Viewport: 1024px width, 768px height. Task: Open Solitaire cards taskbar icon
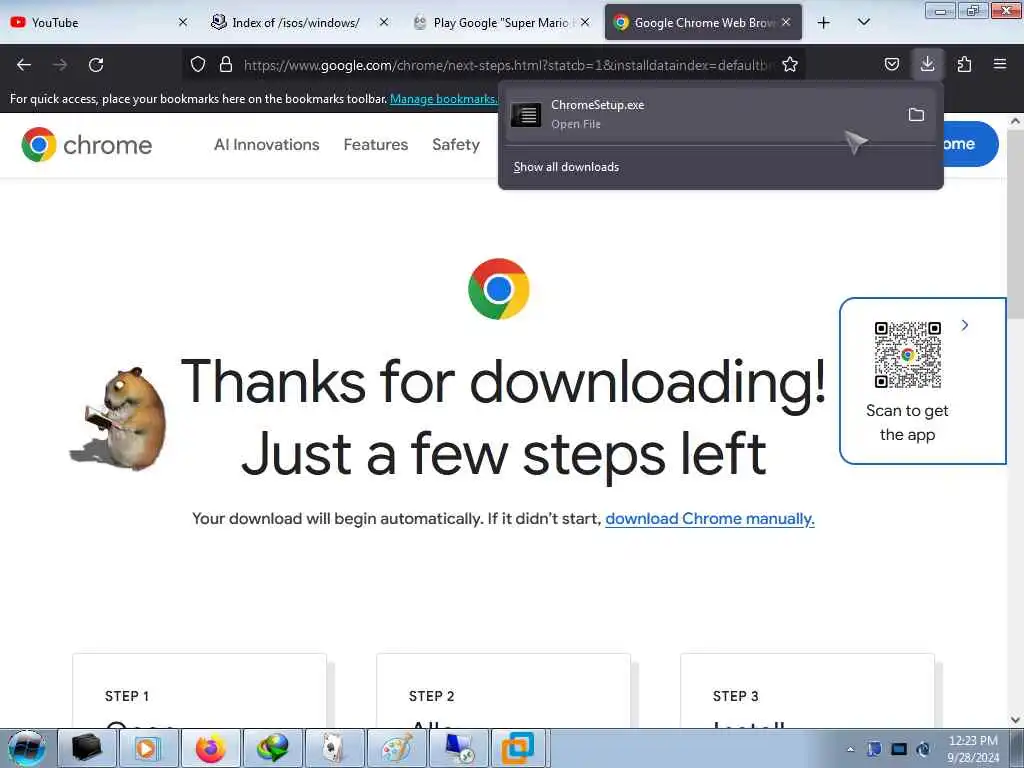coord(334,748)
